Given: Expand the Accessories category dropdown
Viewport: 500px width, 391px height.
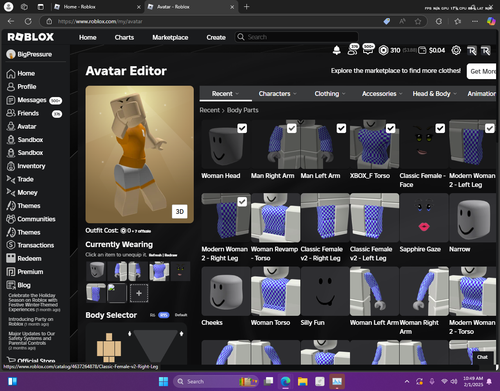Looking at the screenshot, I should 382,94.
